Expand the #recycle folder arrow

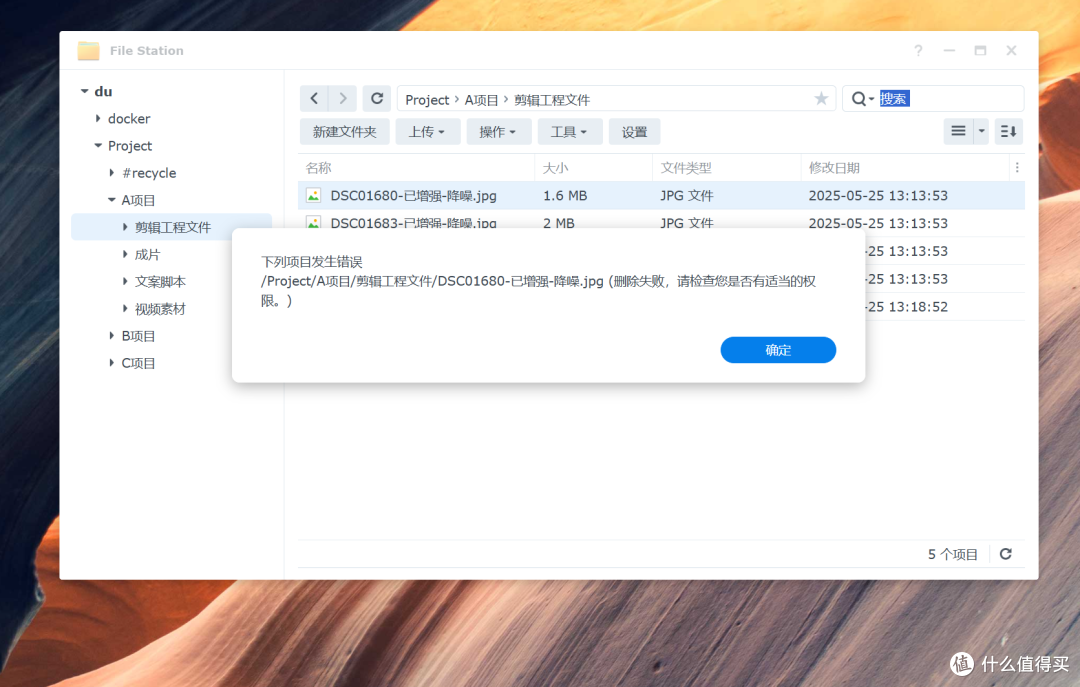pyautogui.click(x=112, y=173)
